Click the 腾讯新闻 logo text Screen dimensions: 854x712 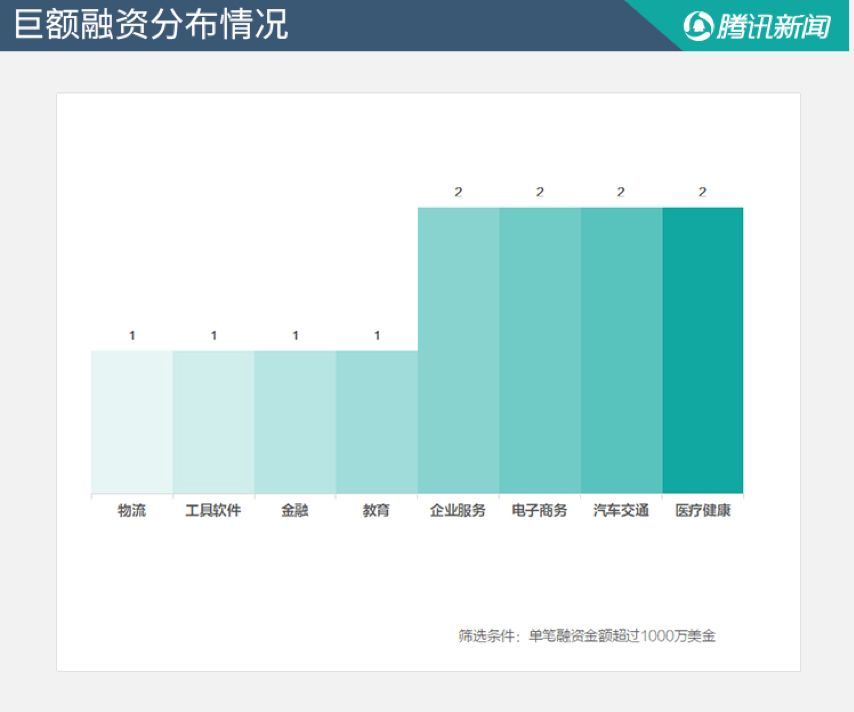point(773,26)
